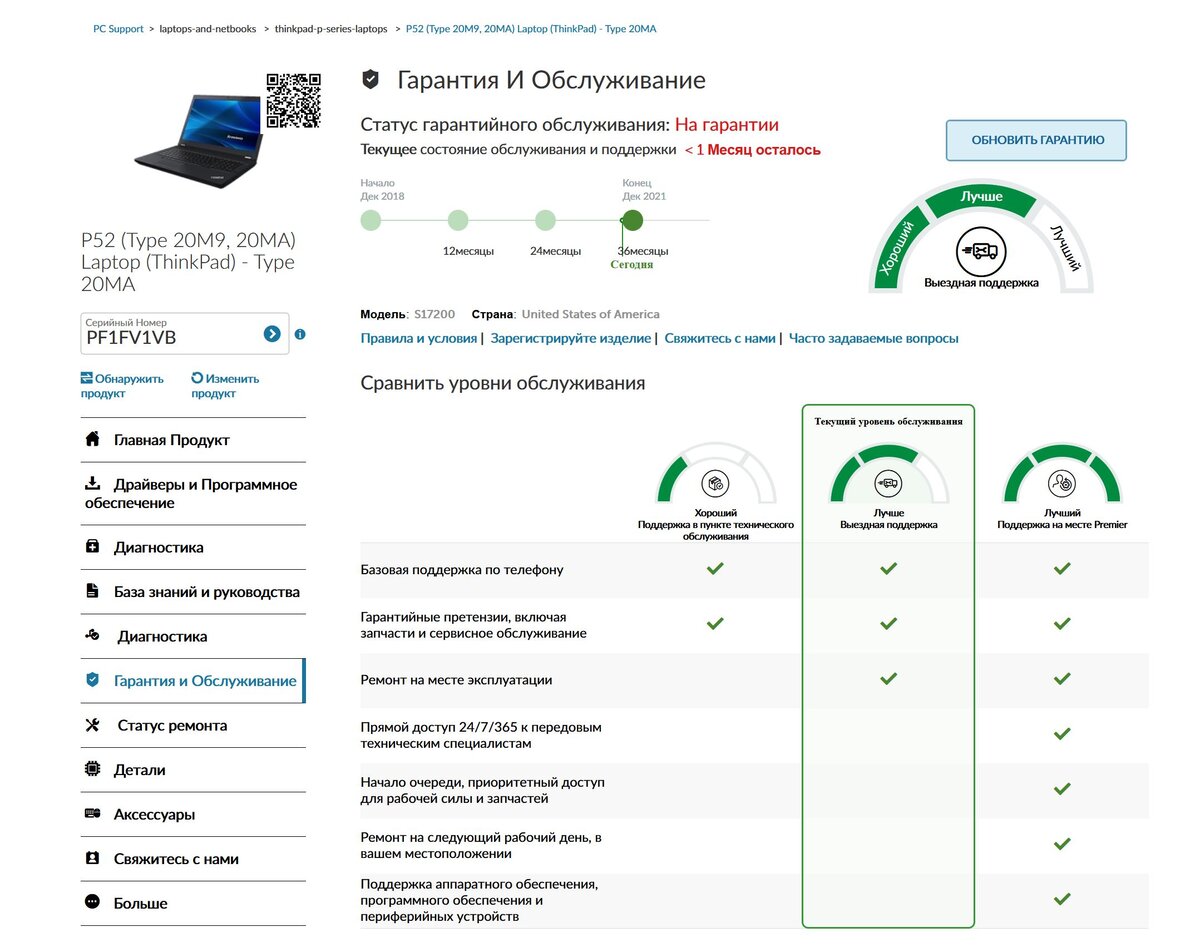The width and height of the screenshot is (1200, 947).
Task: Click the truck icon in large warranty gauge
Action: (980, 251)
